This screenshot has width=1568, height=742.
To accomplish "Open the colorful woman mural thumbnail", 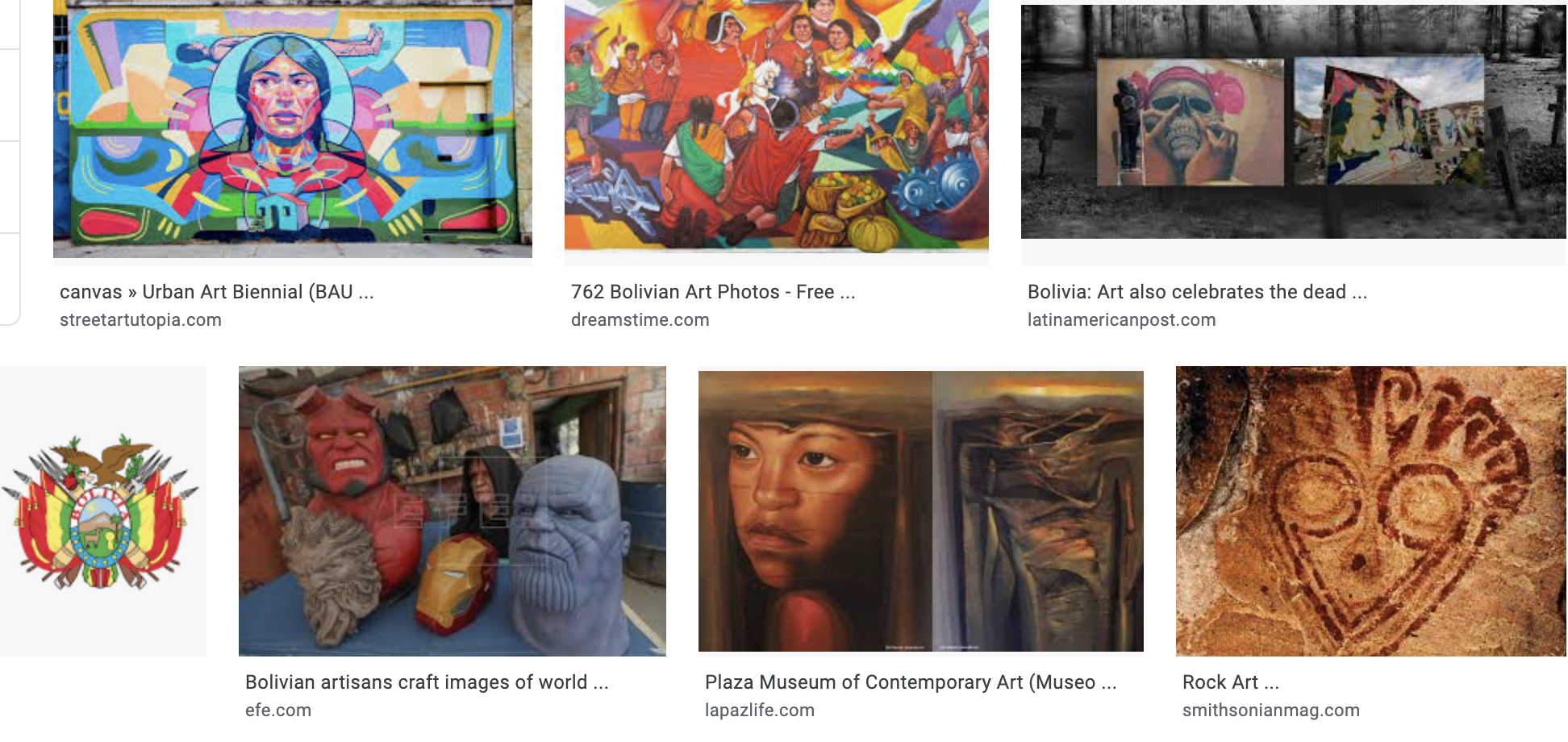I will coord(293,129).
